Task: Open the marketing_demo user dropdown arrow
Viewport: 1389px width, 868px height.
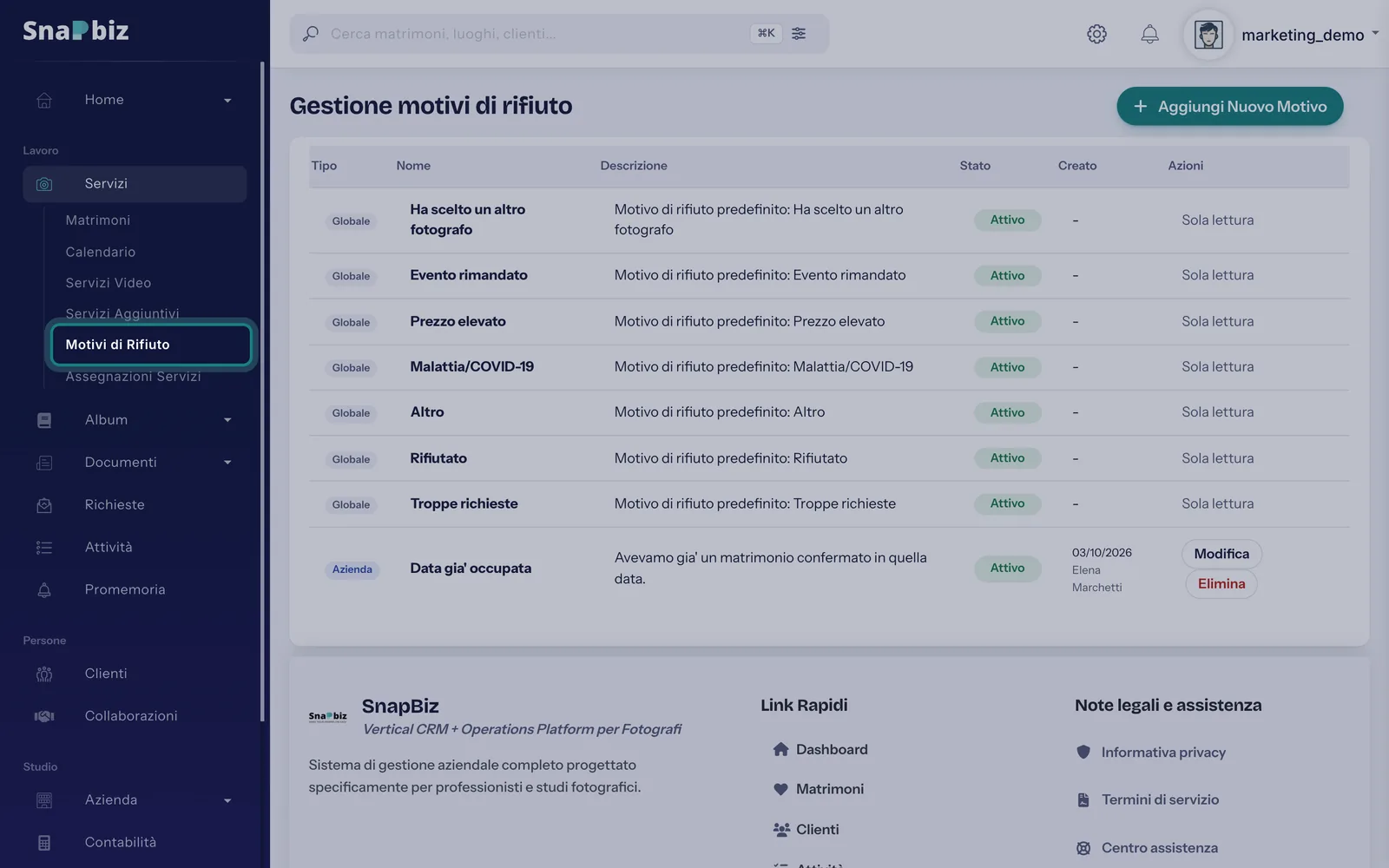Action: (1375, 33)
